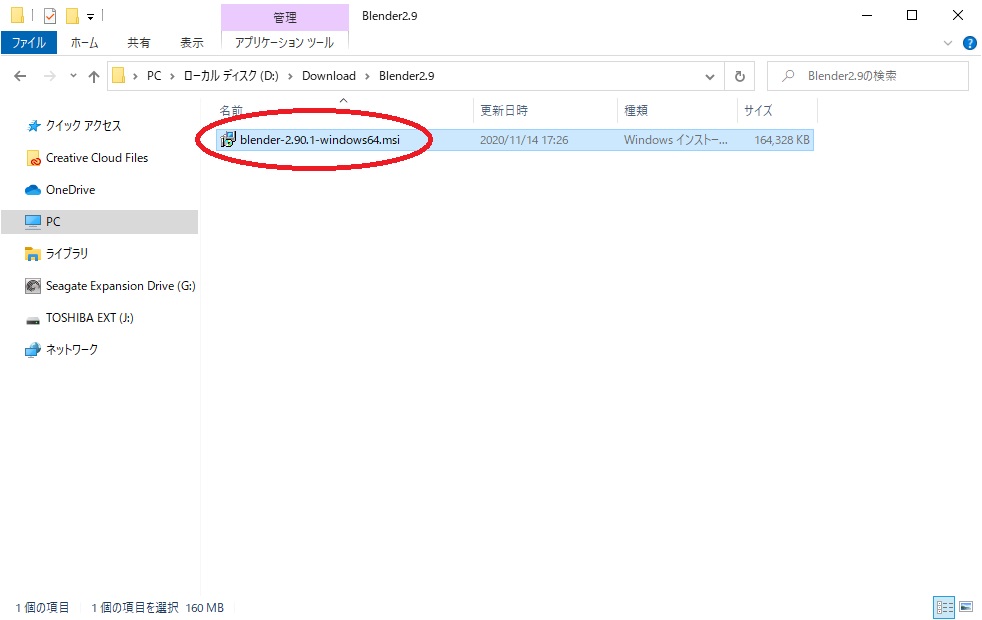Screen dimensions: 982x620
Task: Expand the chevron after PC breadcrumb
Action: [172, 76]
